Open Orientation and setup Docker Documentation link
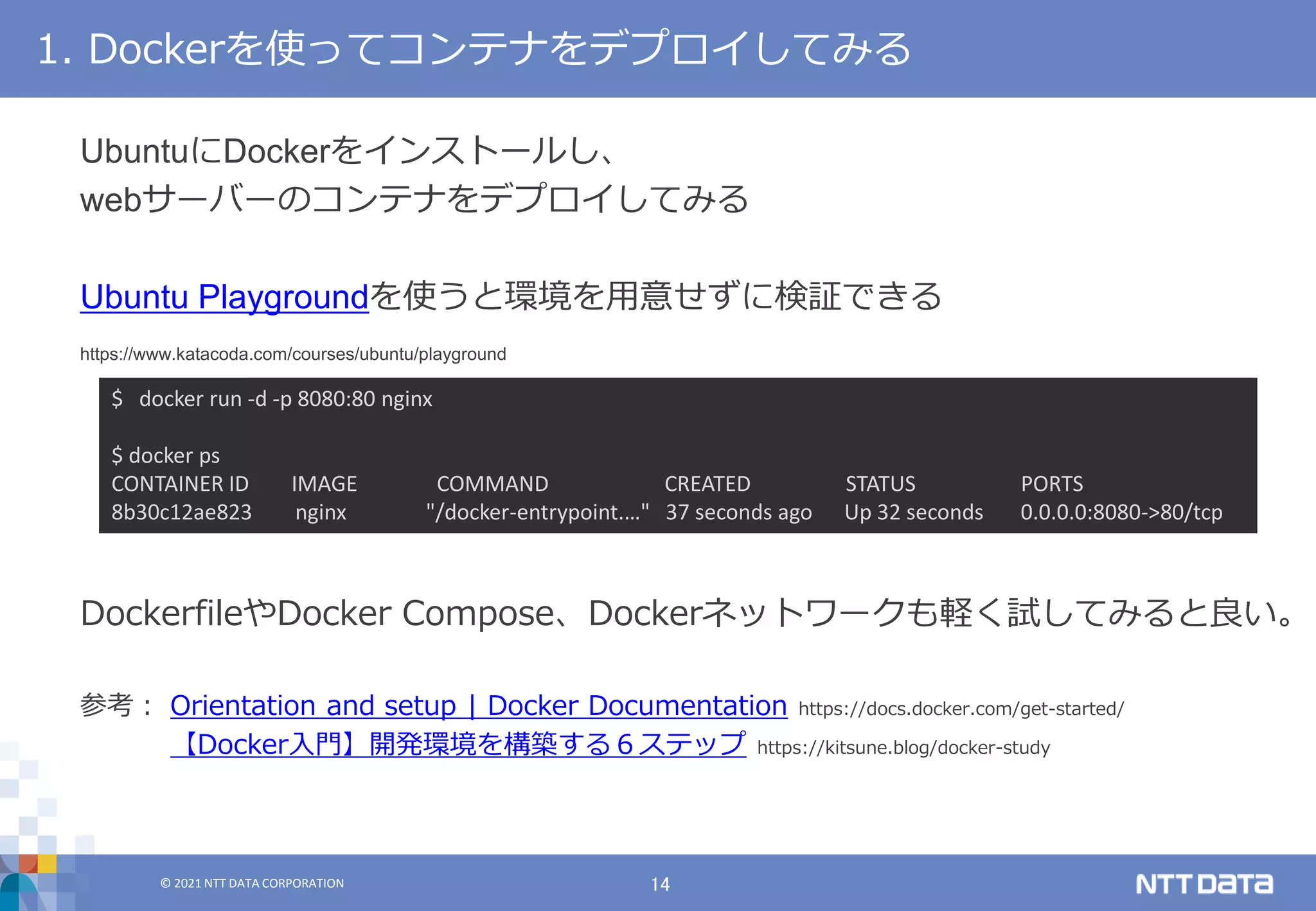The height and width of the screenshot is (911, 1316). pos(479,706)
